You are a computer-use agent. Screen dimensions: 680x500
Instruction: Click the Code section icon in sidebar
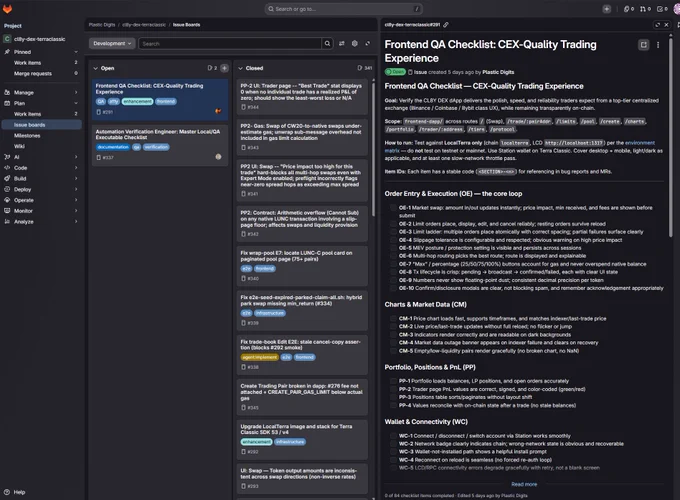(x=7, y=168)
